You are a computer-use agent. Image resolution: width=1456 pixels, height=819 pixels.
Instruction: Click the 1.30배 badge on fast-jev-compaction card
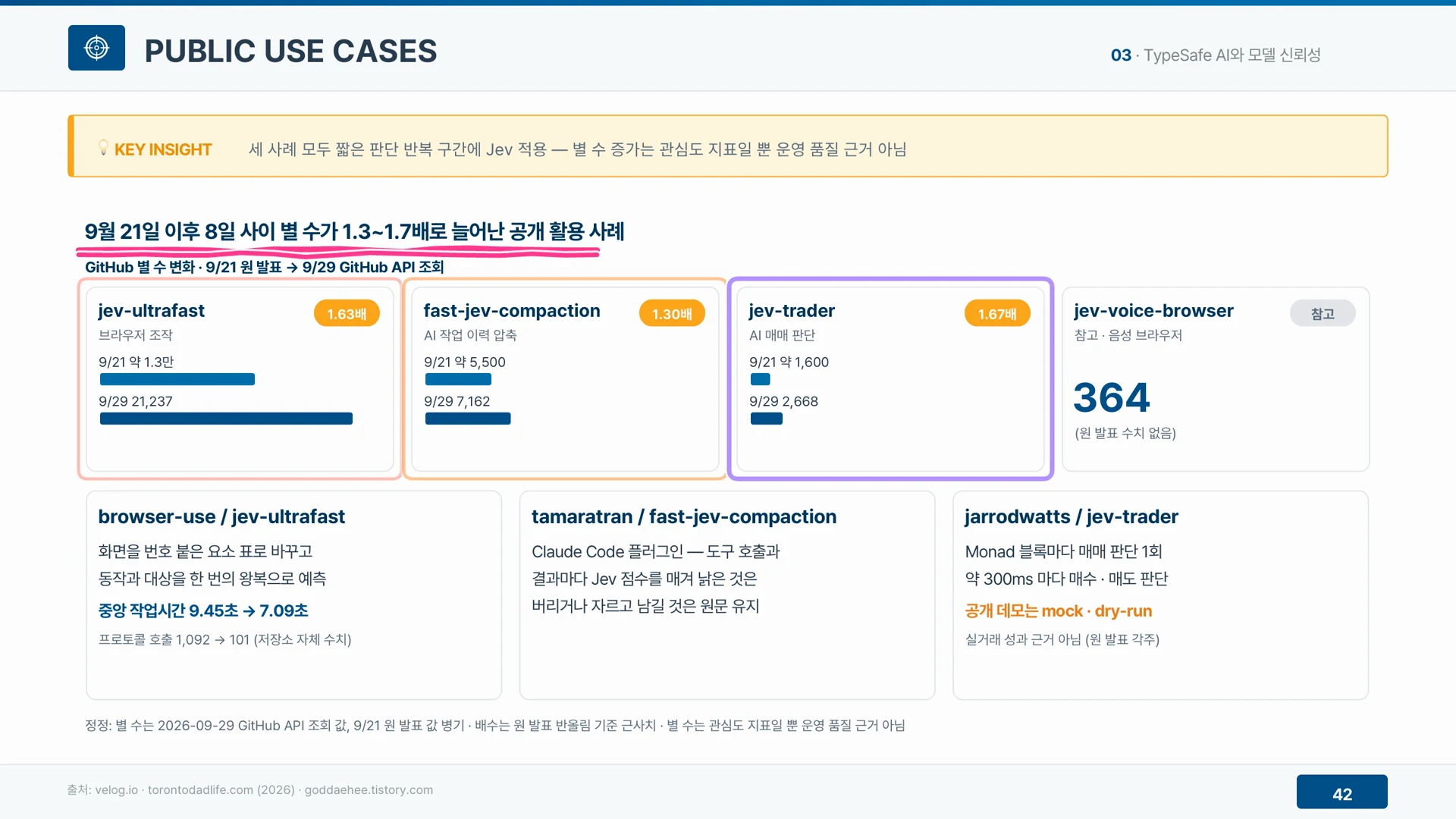pyautogui.click(x=672, y=313)
